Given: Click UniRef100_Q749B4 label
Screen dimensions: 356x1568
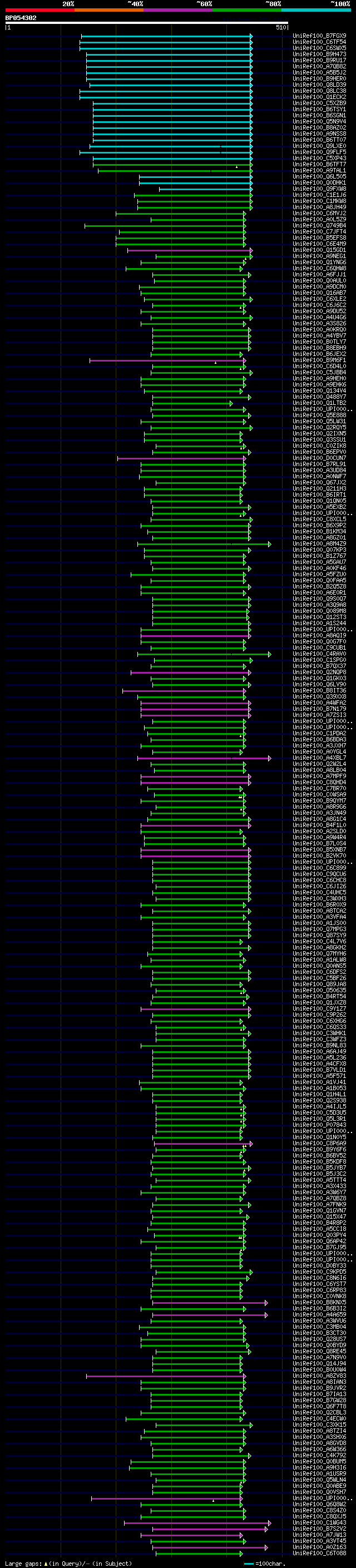Looking at the screenshot, I should click(x=319, y=226).
